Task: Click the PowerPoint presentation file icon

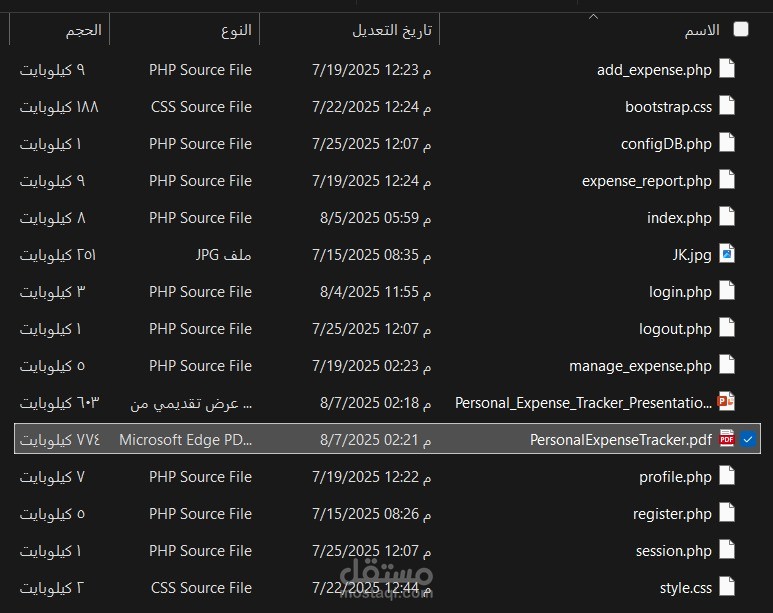Action: [x=726, y=401]
